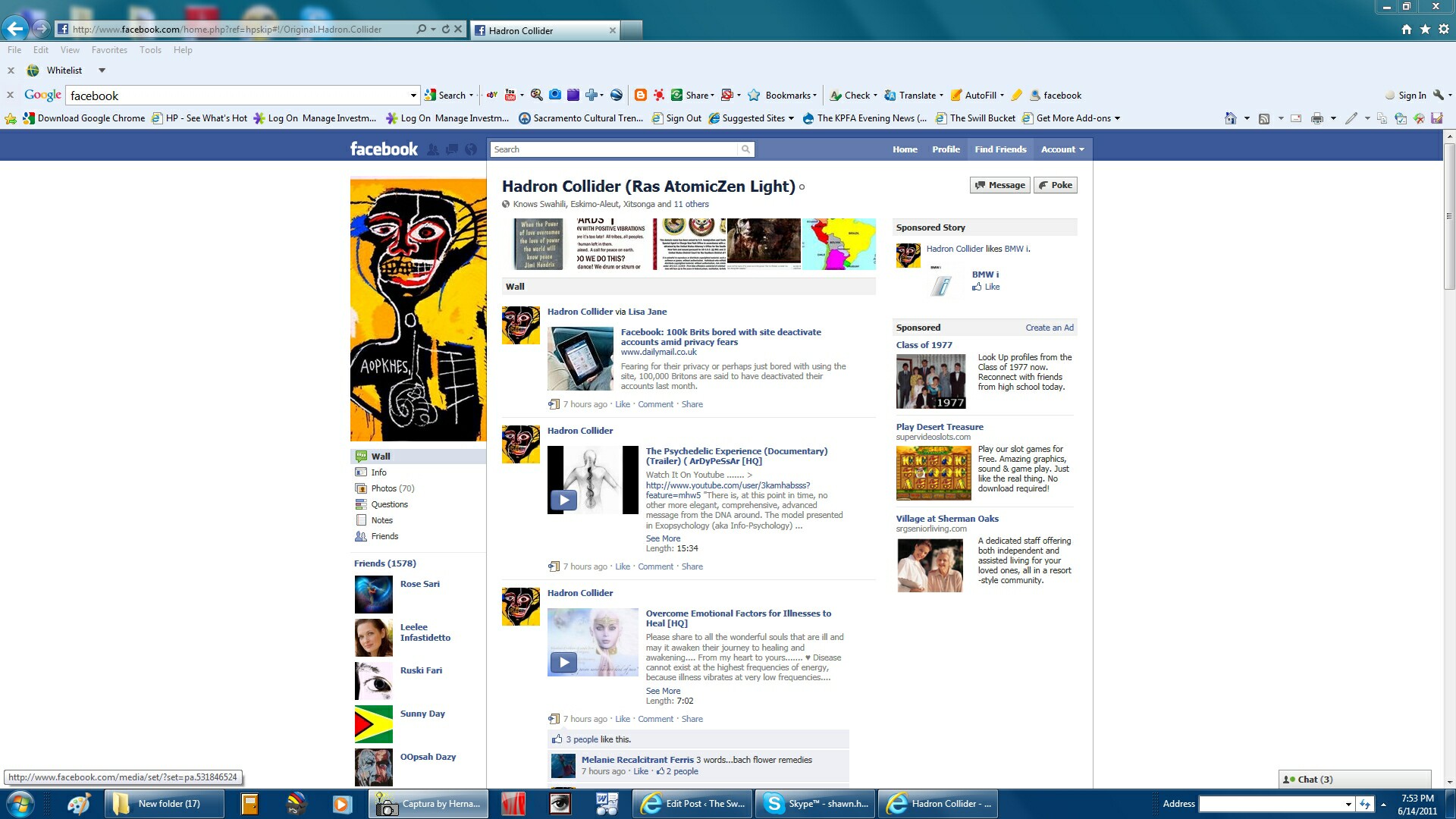Select Photos (70) in profile sidebar
This screenshot has height=819, width=1456.
point(392,488)
